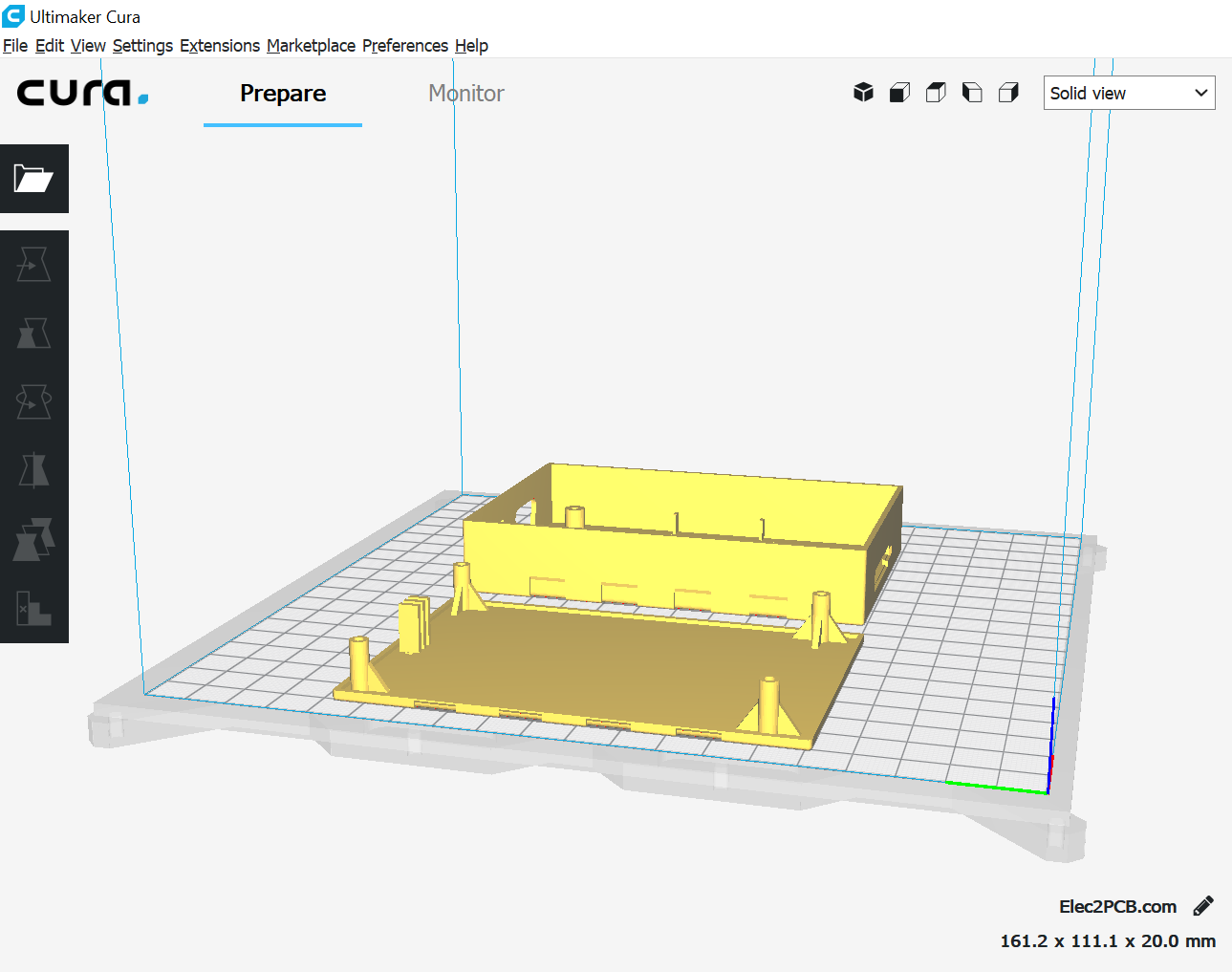Click the pencil to edit job name
Image resolution: width=1232 pixels, height=972 pixels.
pyautogui.click(x=1203, y=906)
